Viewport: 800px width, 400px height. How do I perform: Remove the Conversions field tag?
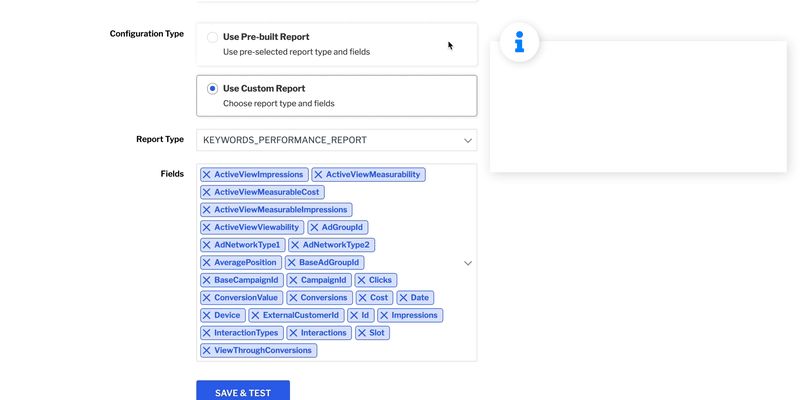(294, 298)
